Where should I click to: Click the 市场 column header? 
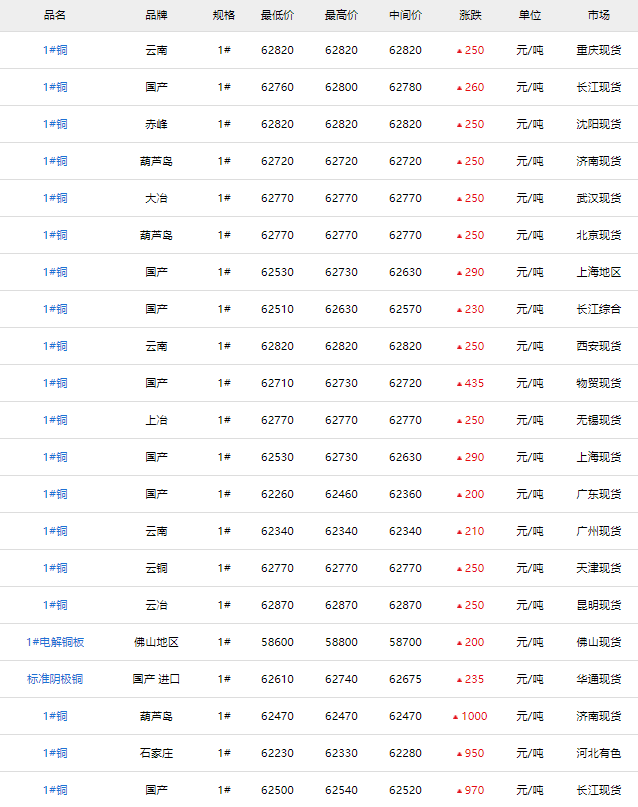[x=599, y=15]
